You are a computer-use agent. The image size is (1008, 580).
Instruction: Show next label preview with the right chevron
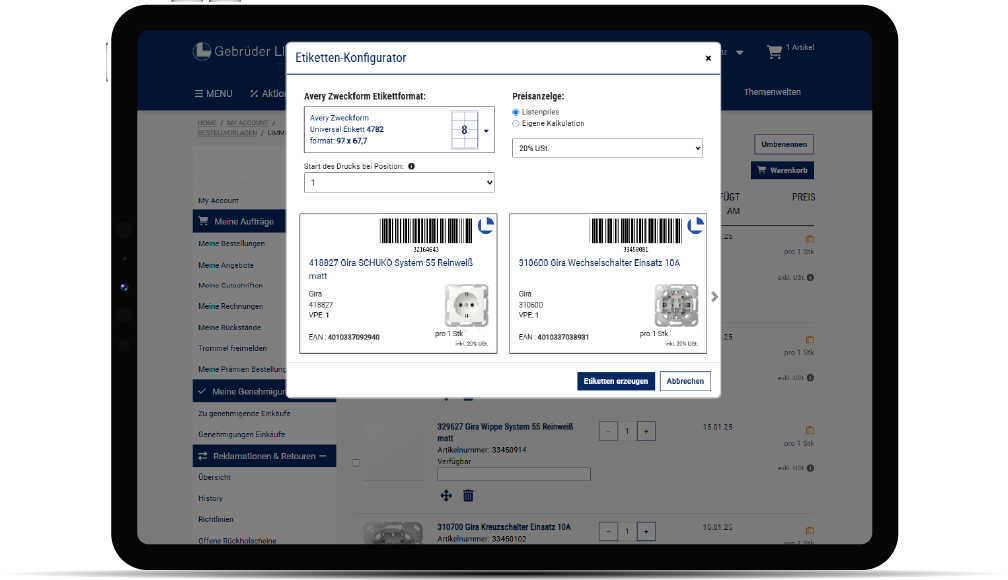[714, 296]
